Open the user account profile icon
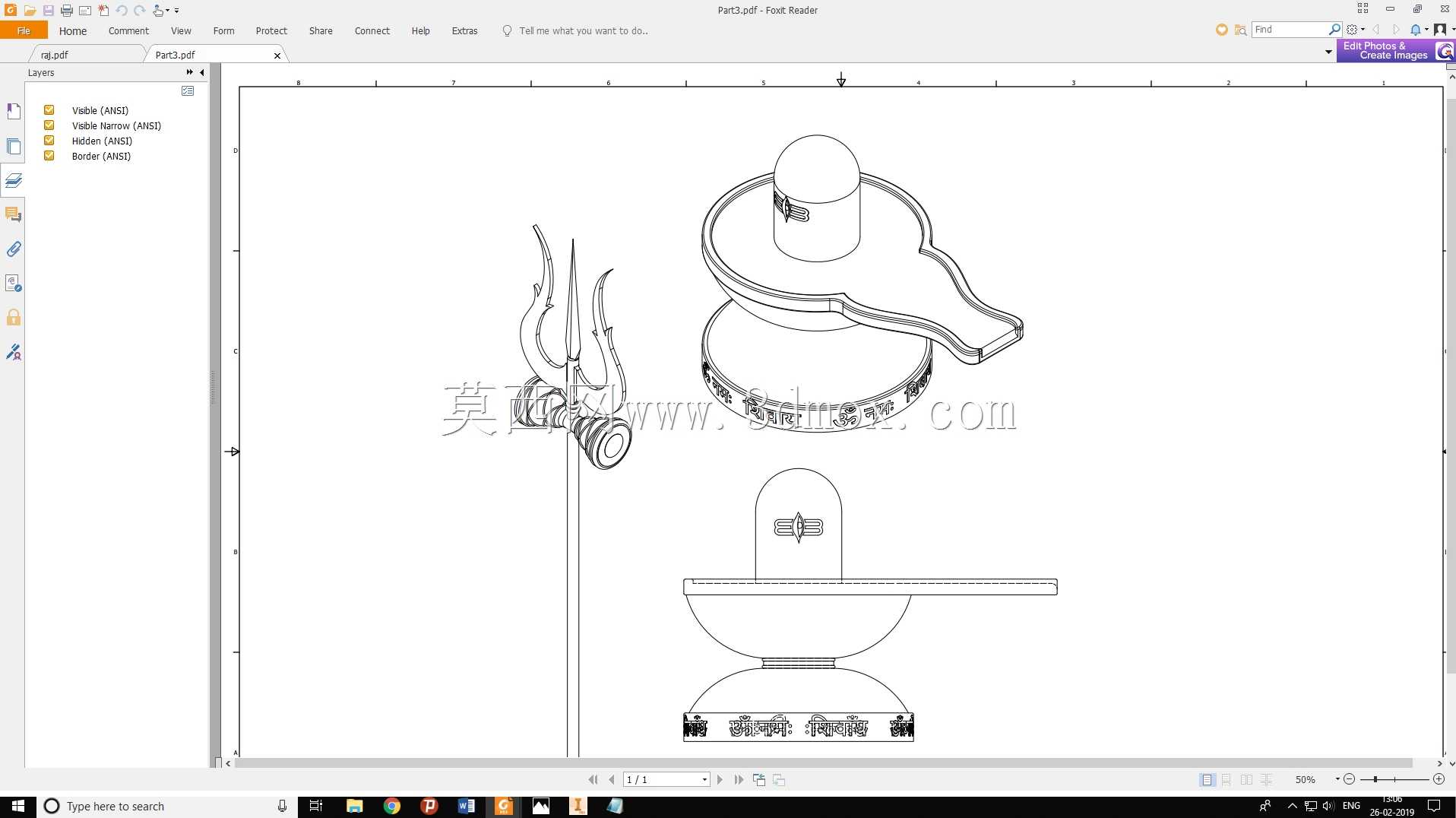1456x818 pixels. tap(1440, 30)
